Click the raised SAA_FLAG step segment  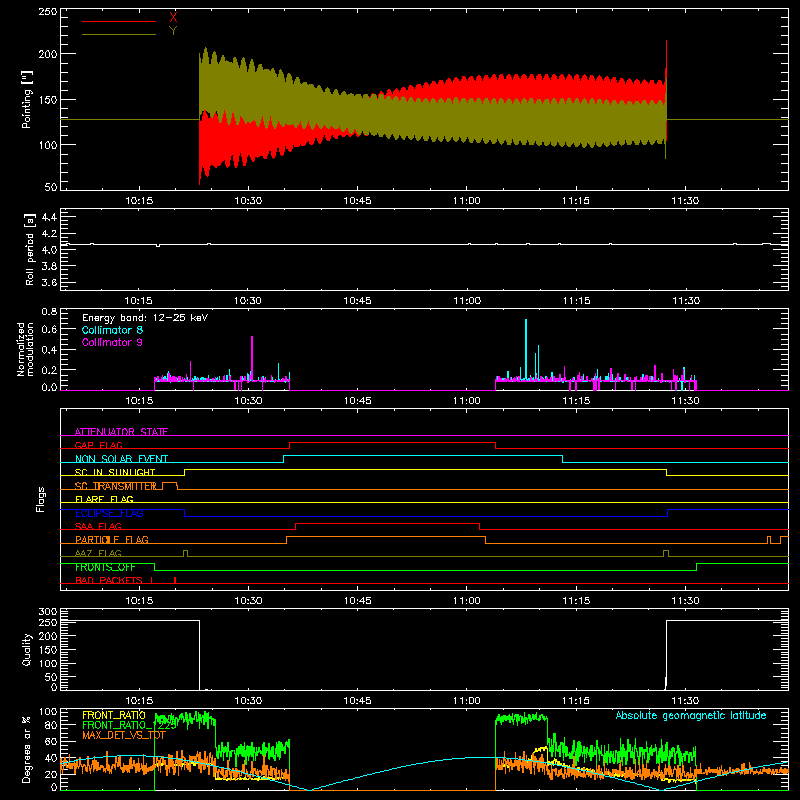(388, 523)
